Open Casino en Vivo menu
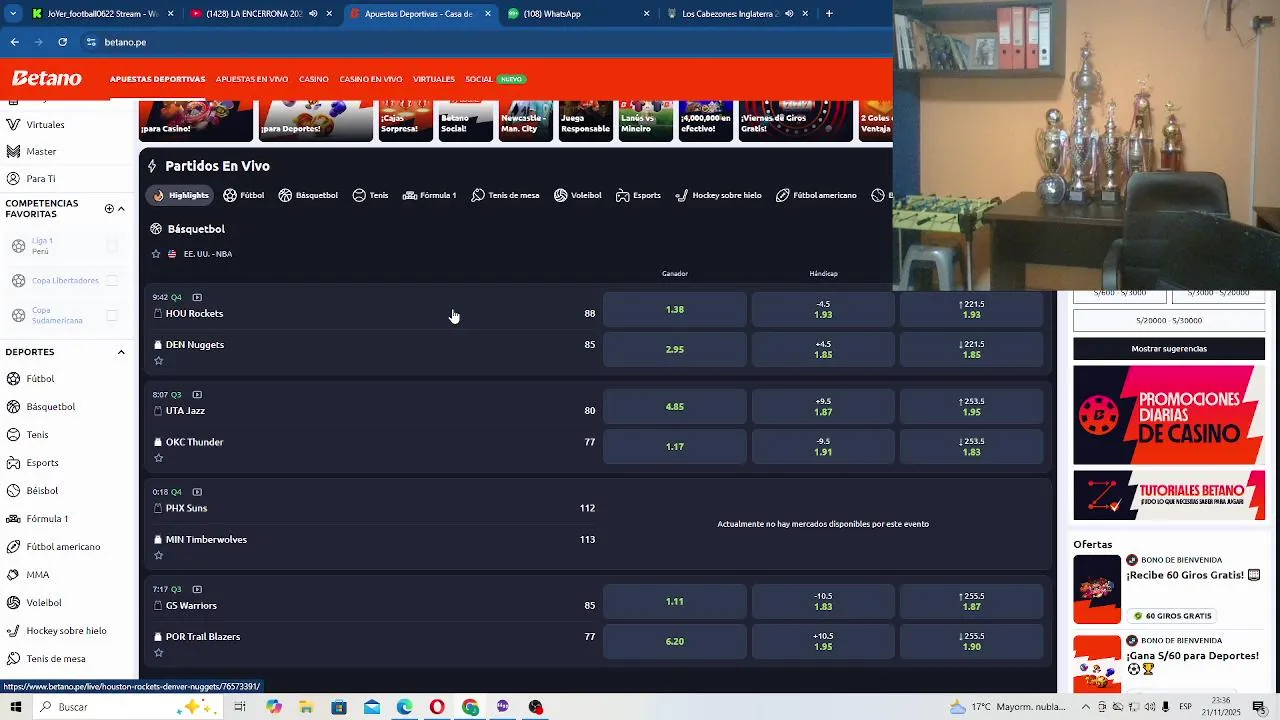1280x720 pixels. 371,79
